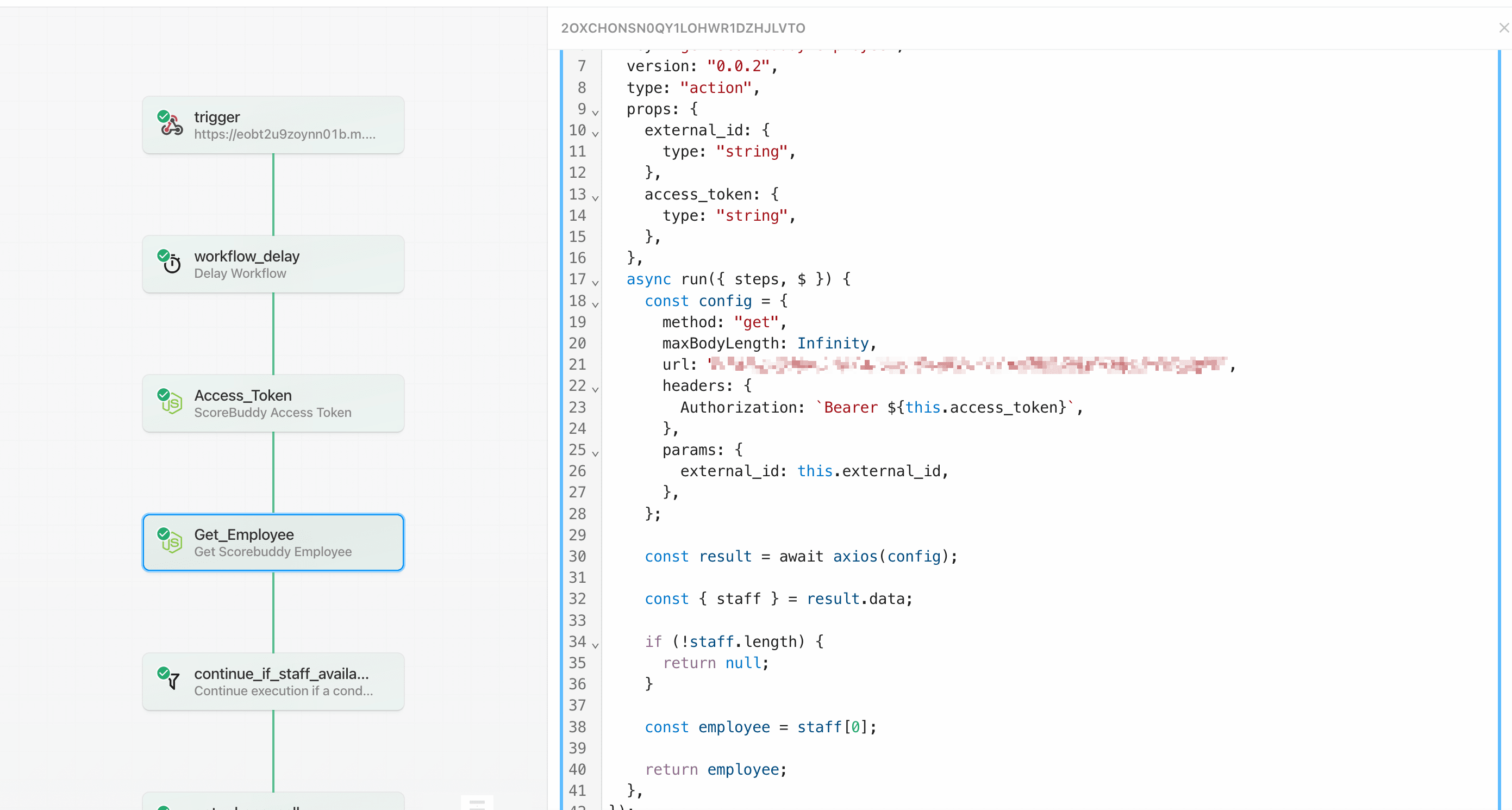Fold the config object at line 18
Screen dimensions: 1512x810
(x=595, y=303)
